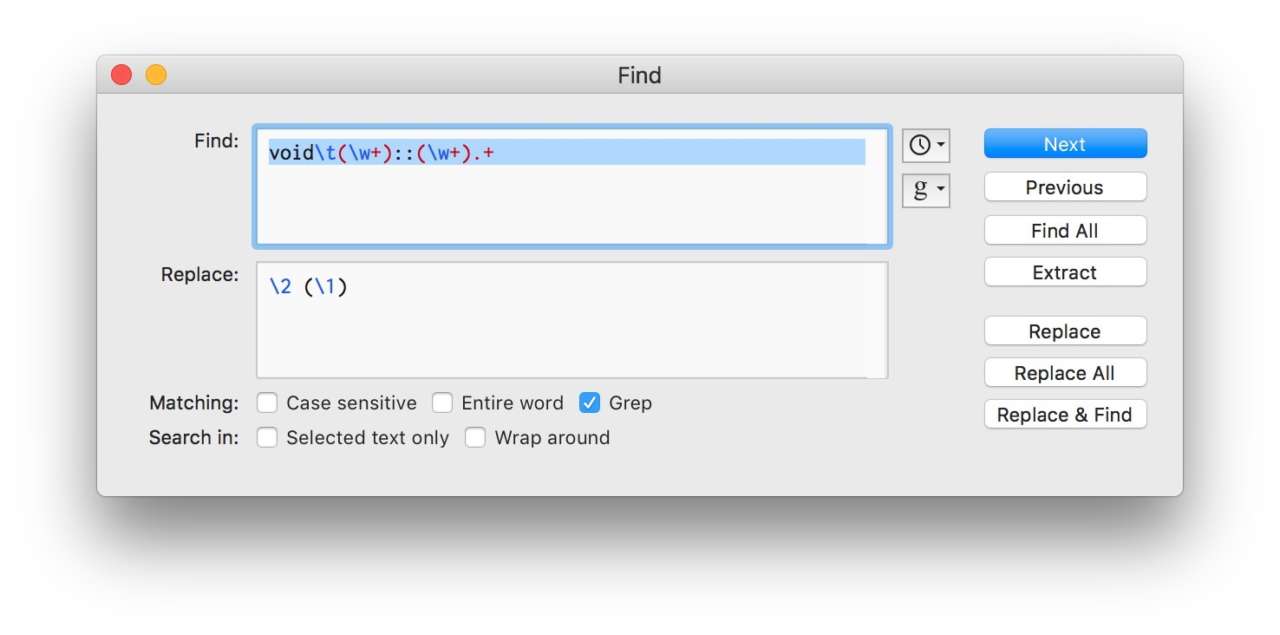Uncheck the Grep checkbox
1280x635 pixels.
click(590, 403)
